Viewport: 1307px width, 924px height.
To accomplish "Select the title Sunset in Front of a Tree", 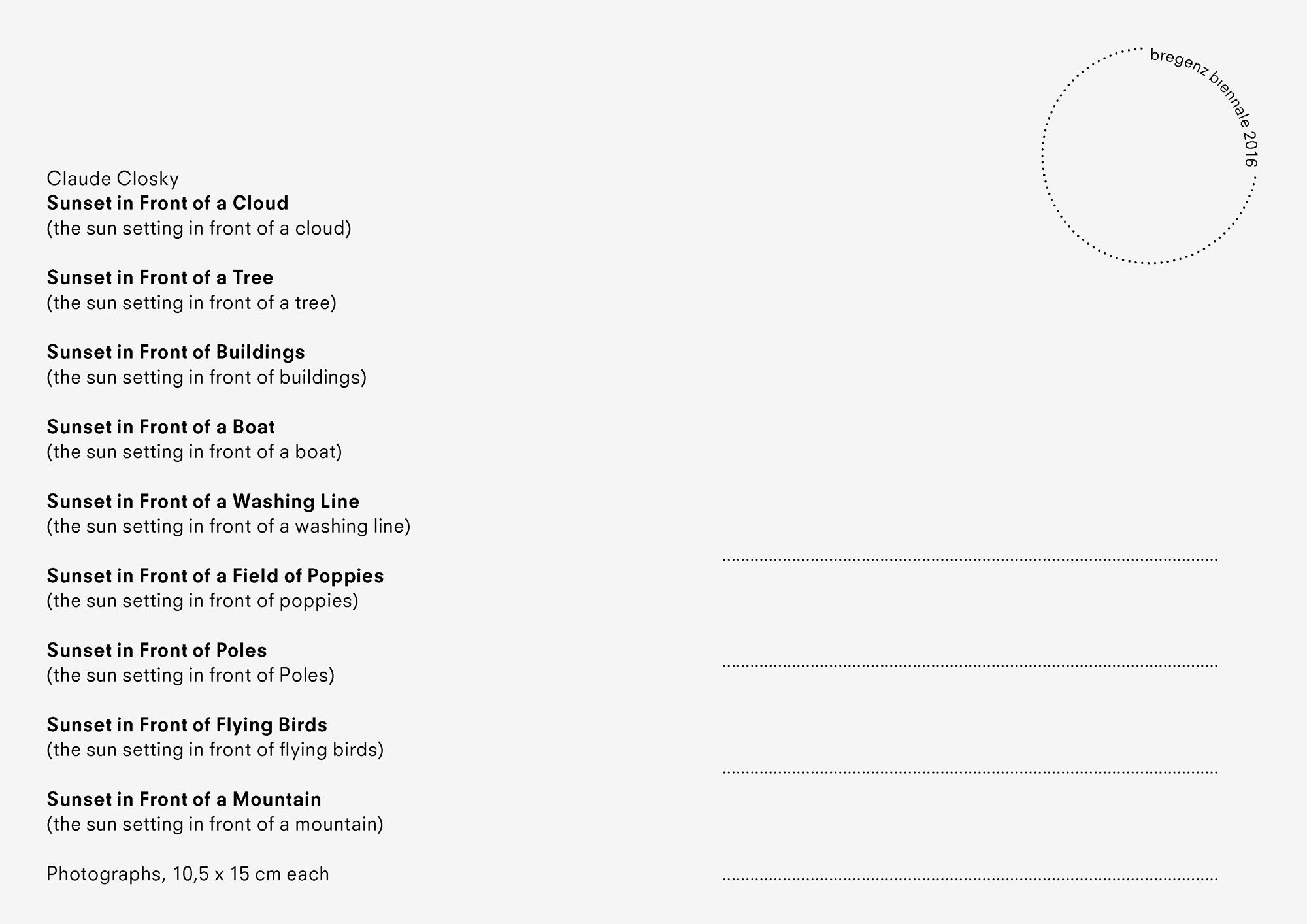I will tap(160, 278).
